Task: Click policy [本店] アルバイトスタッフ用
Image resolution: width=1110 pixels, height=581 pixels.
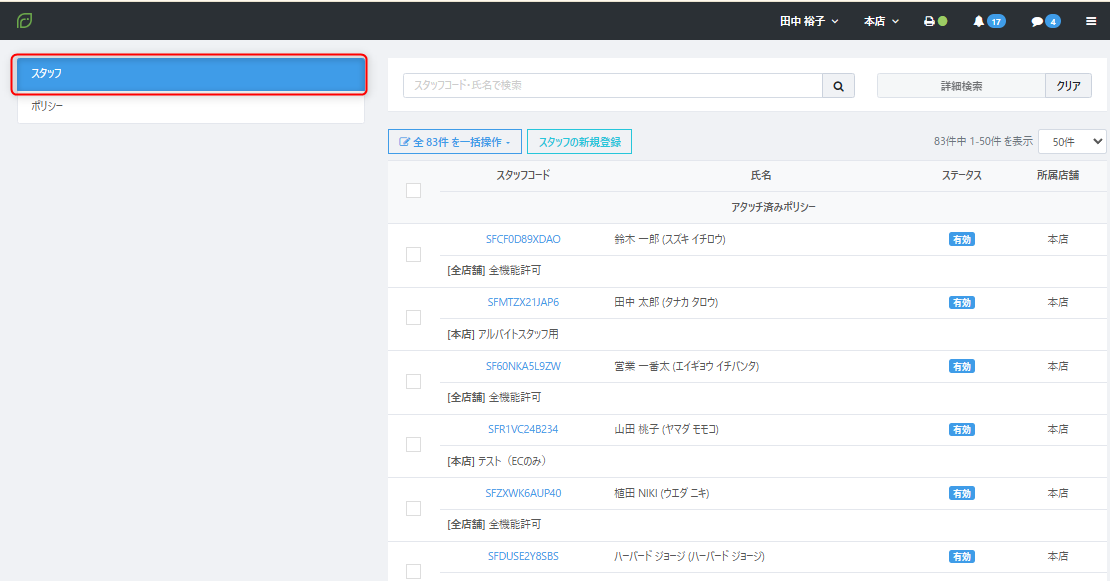Action: click(503, 334)
